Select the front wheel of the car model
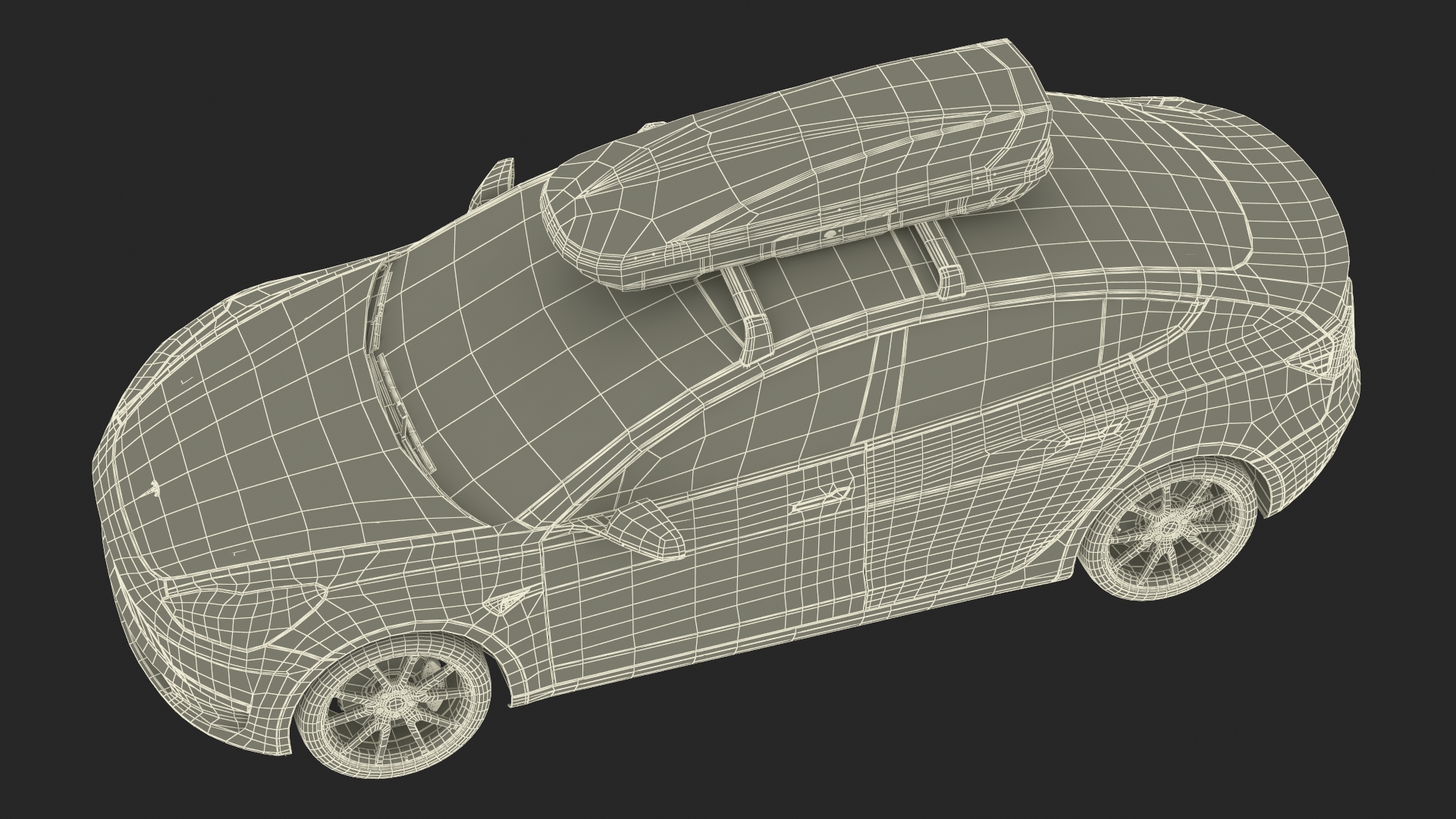This screenshot has width=1456, height=819. point(391,704)
